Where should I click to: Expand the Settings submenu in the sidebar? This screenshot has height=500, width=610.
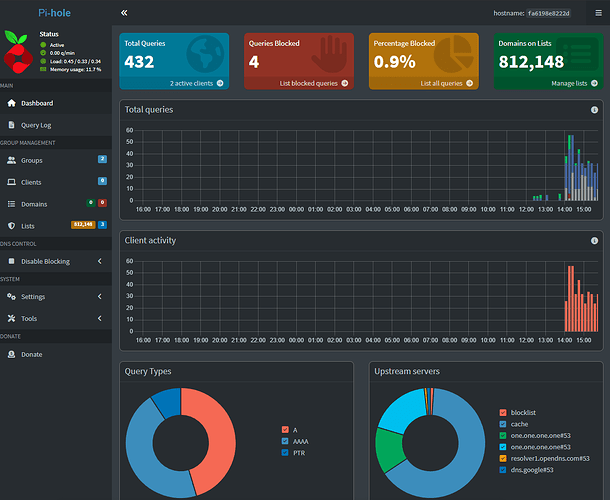[99, 297]
